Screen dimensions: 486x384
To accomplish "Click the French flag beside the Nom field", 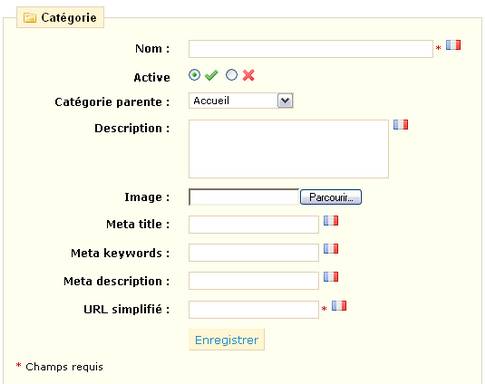I will click(453, 45).
